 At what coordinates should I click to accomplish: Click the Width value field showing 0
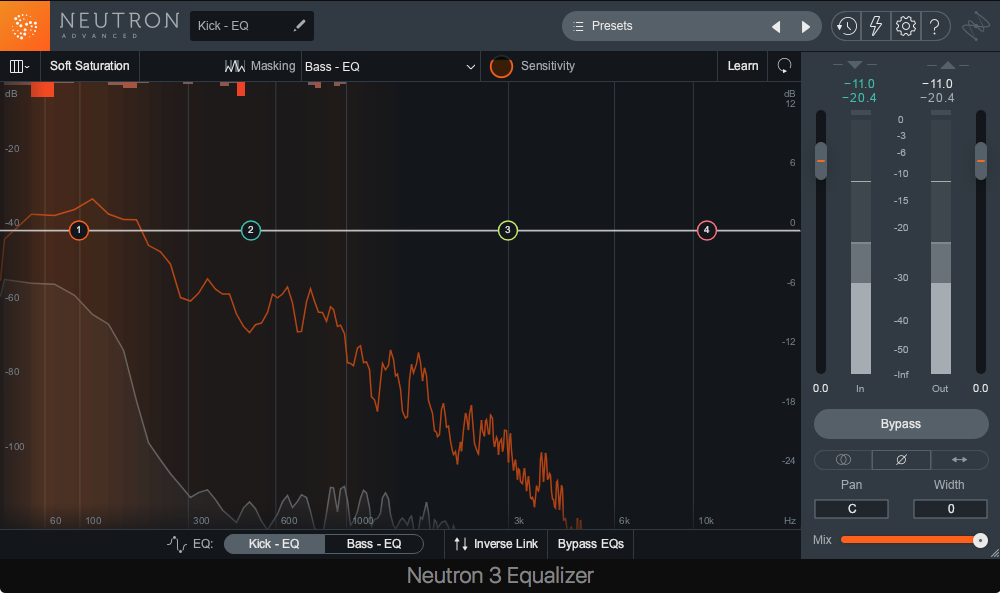(x=950, y=509)
